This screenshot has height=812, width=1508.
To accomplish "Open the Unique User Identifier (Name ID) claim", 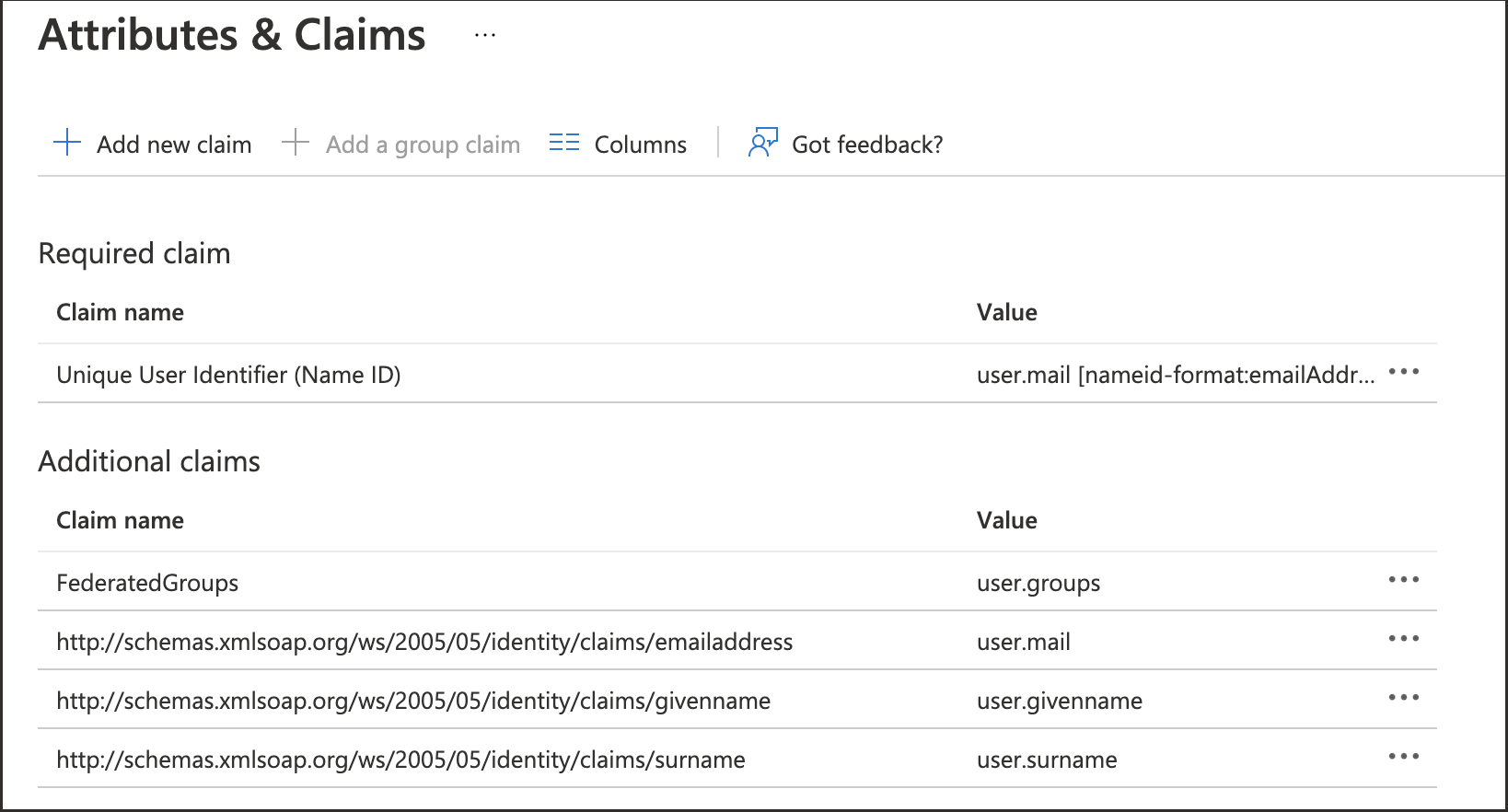I will tap(228, 375).
